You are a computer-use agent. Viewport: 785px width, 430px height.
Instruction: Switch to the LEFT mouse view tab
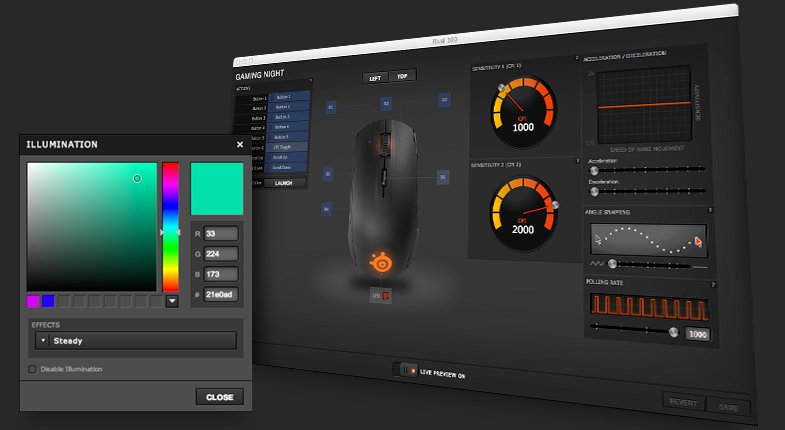(375, 79)
